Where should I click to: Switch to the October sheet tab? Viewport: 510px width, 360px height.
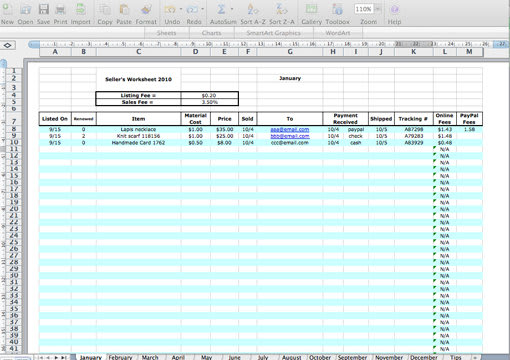[320, 357]
